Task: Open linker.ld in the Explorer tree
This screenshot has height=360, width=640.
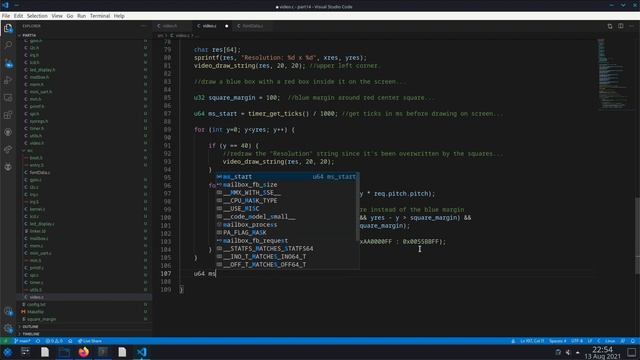Action: coord(86,231)
